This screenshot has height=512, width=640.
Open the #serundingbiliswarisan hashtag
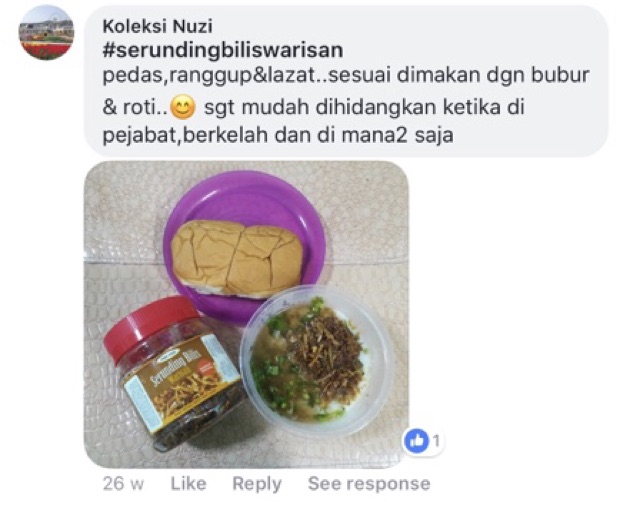coord(222,50)
